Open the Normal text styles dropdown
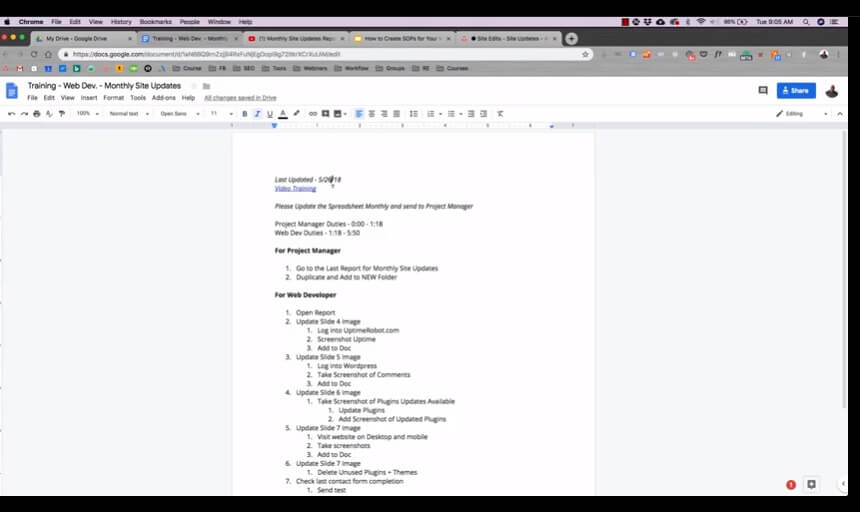 [129, 113]
